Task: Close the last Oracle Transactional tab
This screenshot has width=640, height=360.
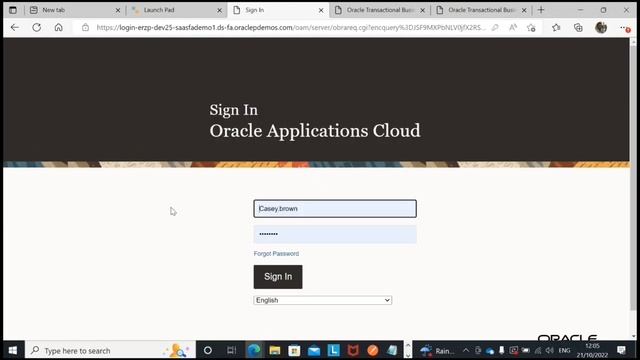Action: [x=524, y=10]
